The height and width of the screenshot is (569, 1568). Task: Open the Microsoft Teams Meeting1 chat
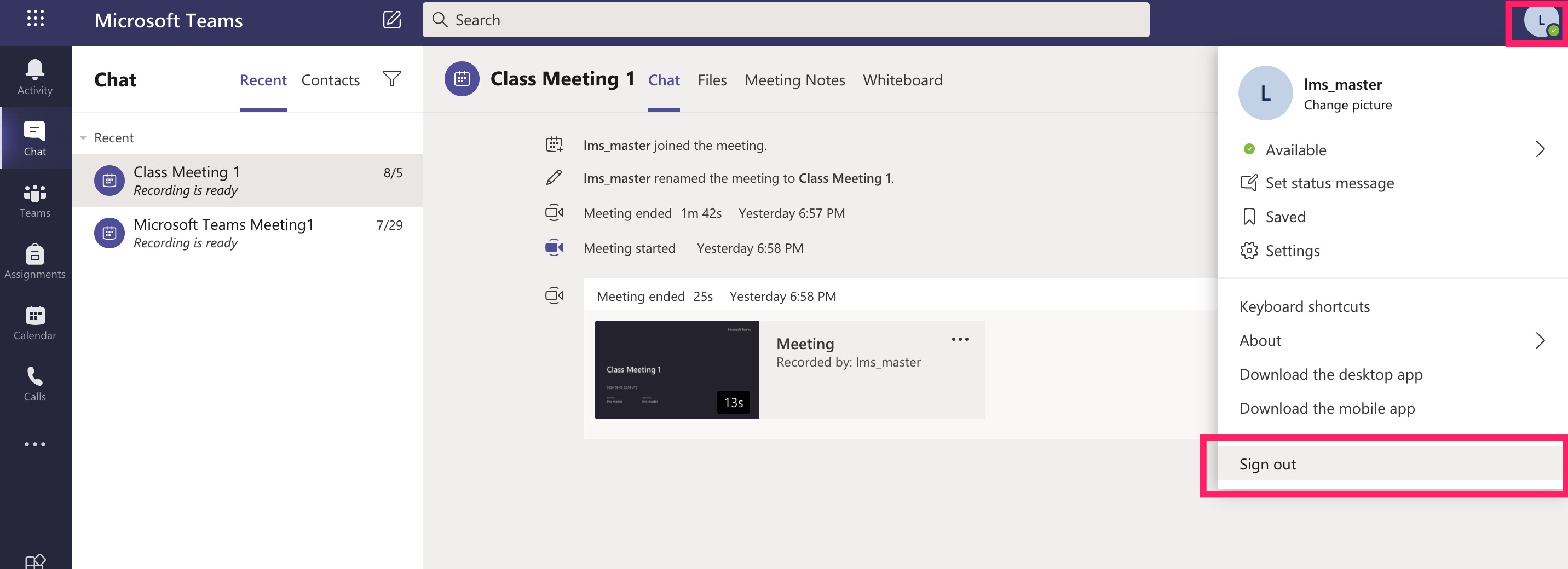247,233
